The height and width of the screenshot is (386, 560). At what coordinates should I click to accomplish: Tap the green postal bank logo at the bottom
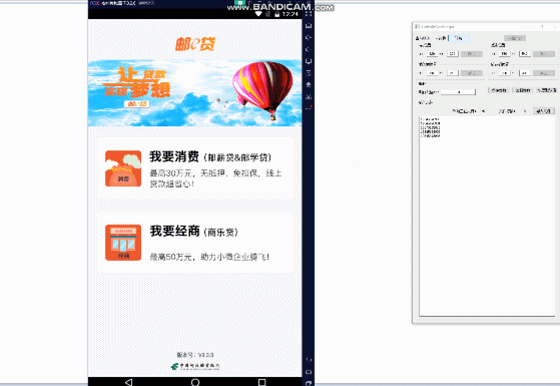(195, 366)
